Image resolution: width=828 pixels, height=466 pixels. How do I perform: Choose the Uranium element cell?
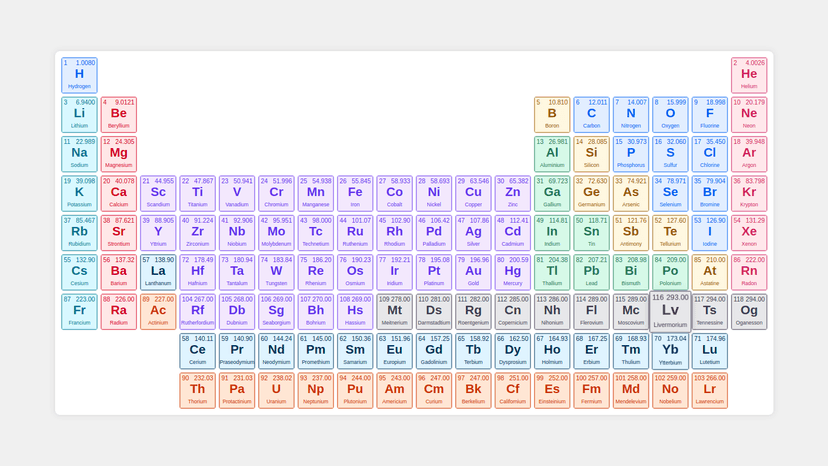(276, 390)
